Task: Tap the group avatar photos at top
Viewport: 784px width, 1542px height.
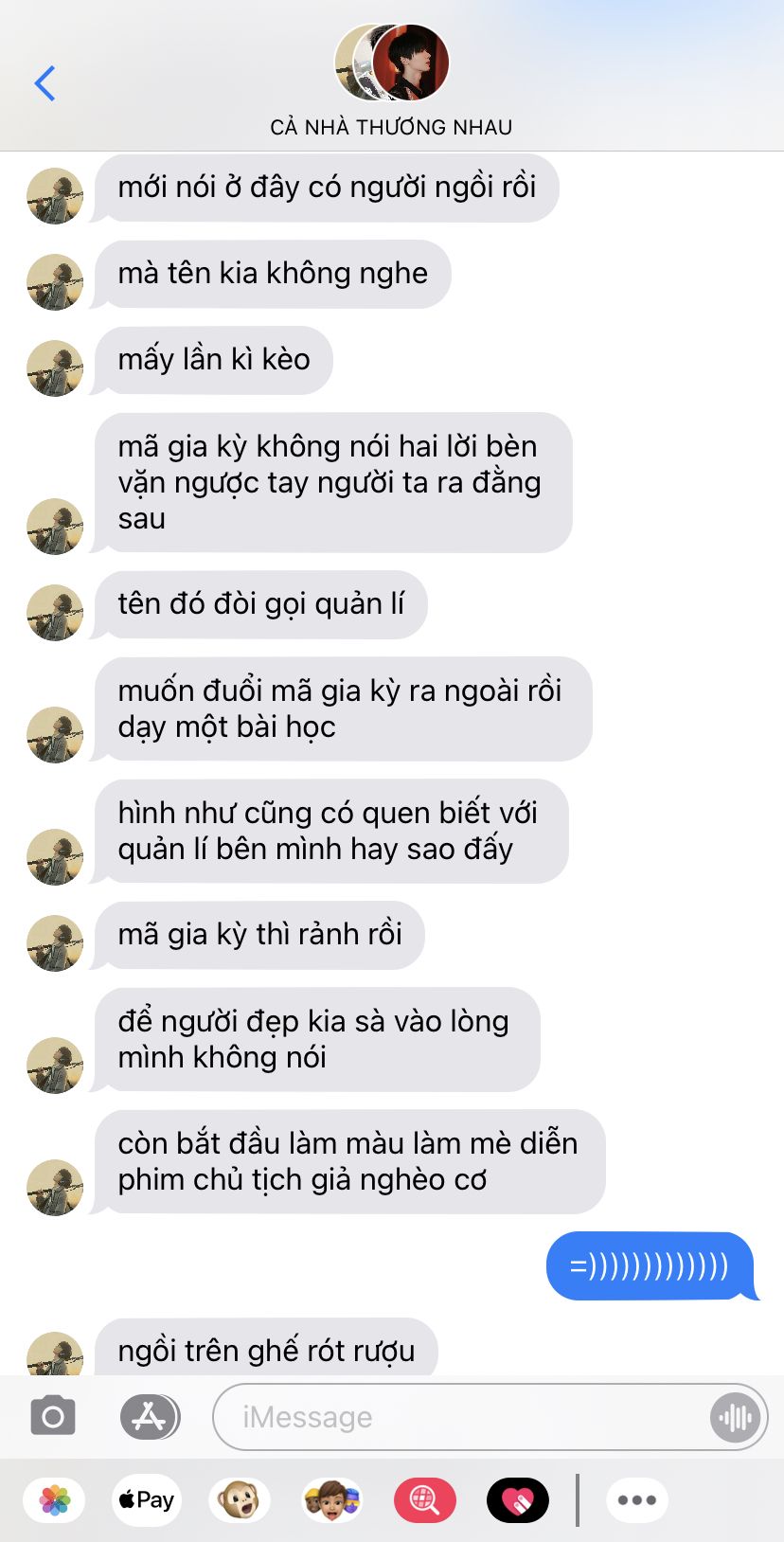Action: click(x=392, y=63)
